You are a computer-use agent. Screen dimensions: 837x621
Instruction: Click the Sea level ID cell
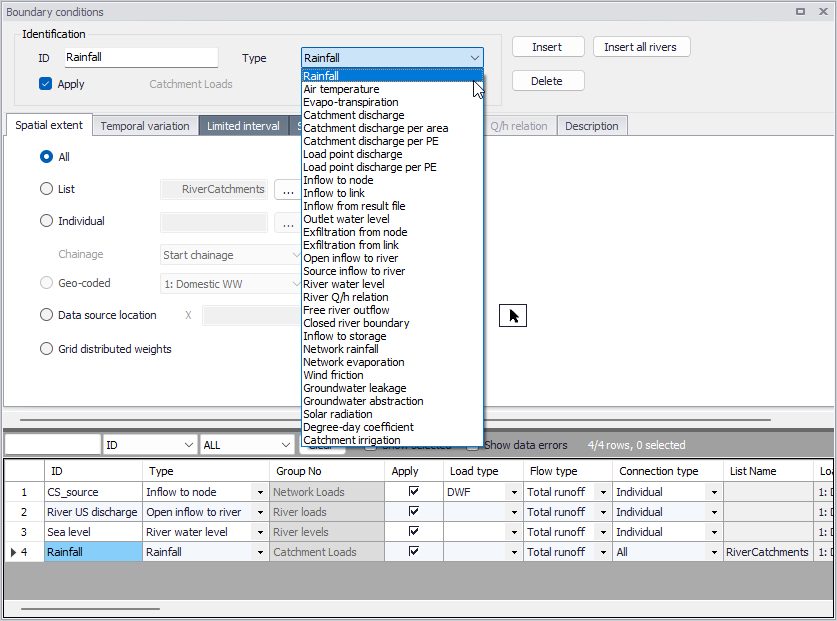coord(93,532)
